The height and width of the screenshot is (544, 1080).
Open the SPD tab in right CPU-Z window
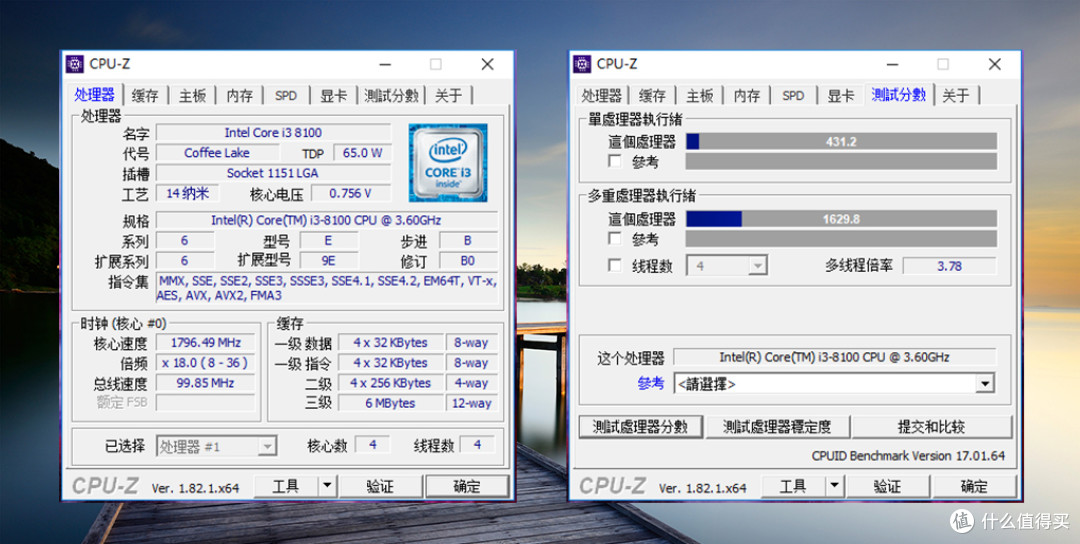point(793,96)
